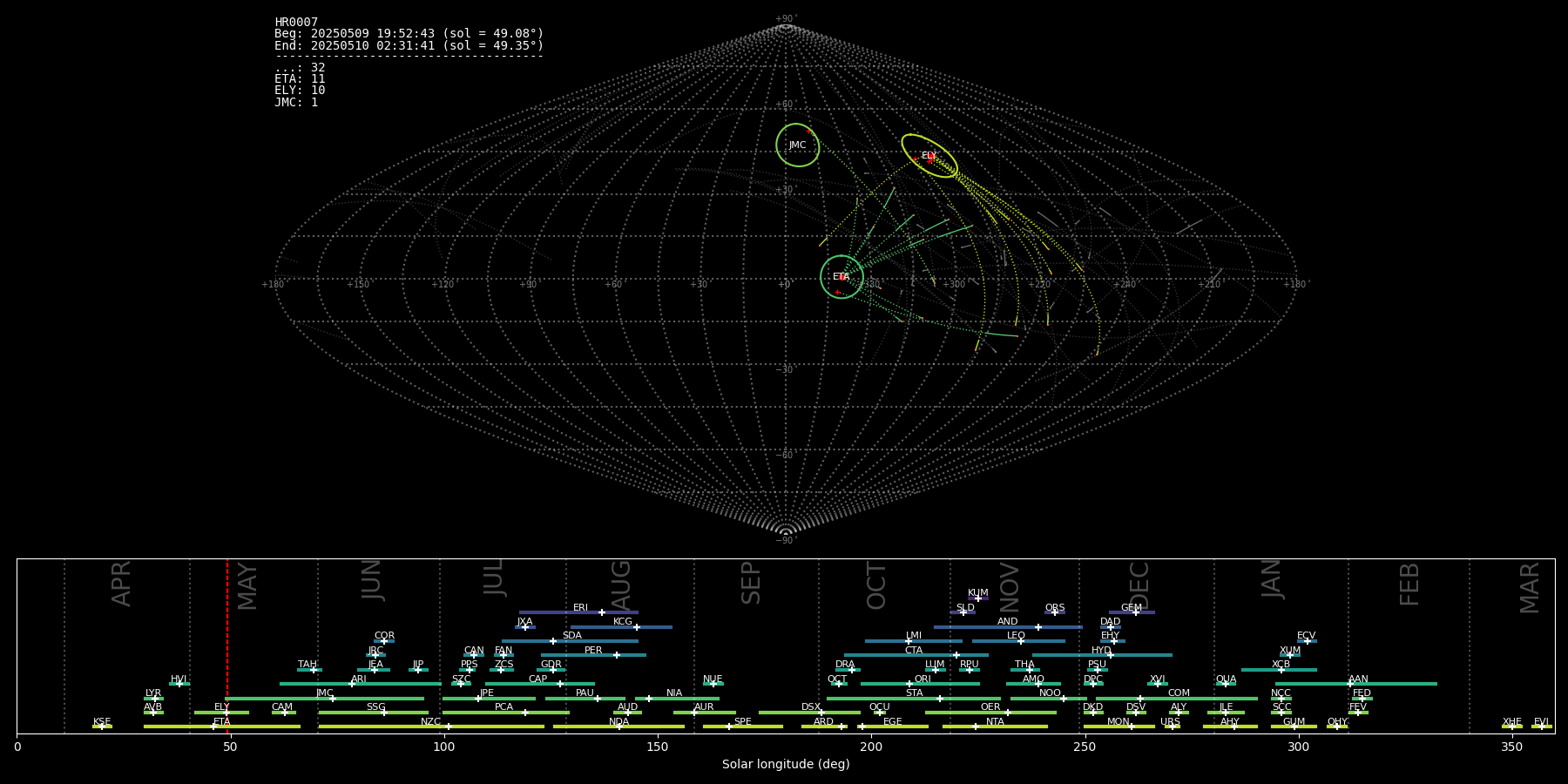The width and height of the screenshot is (1568, 784).
Task: Click the FEB month label in the timeline
Action: [1409, 585]
